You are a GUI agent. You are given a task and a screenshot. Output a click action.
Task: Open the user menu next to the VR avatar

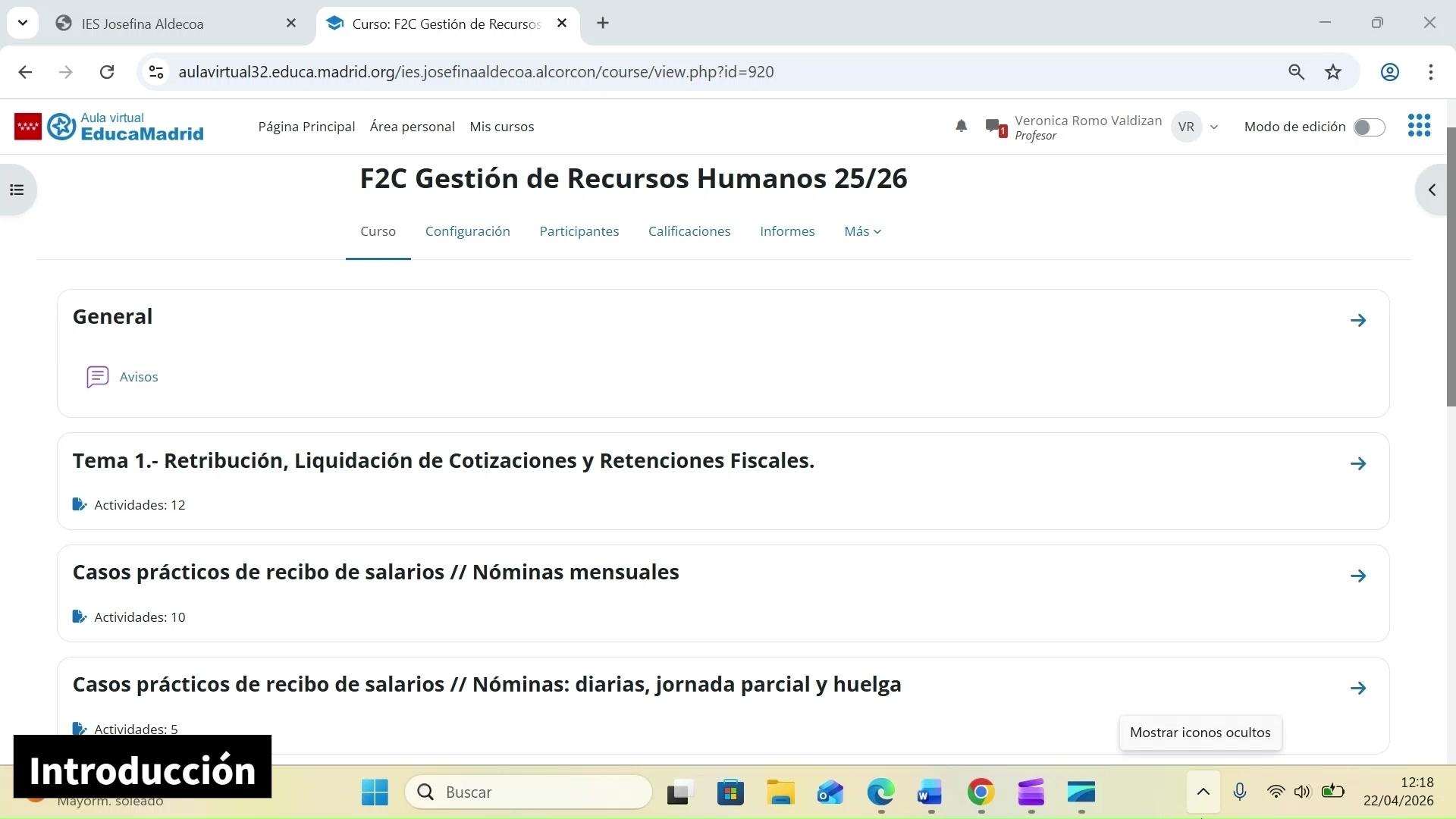[x=1214, y=127]
